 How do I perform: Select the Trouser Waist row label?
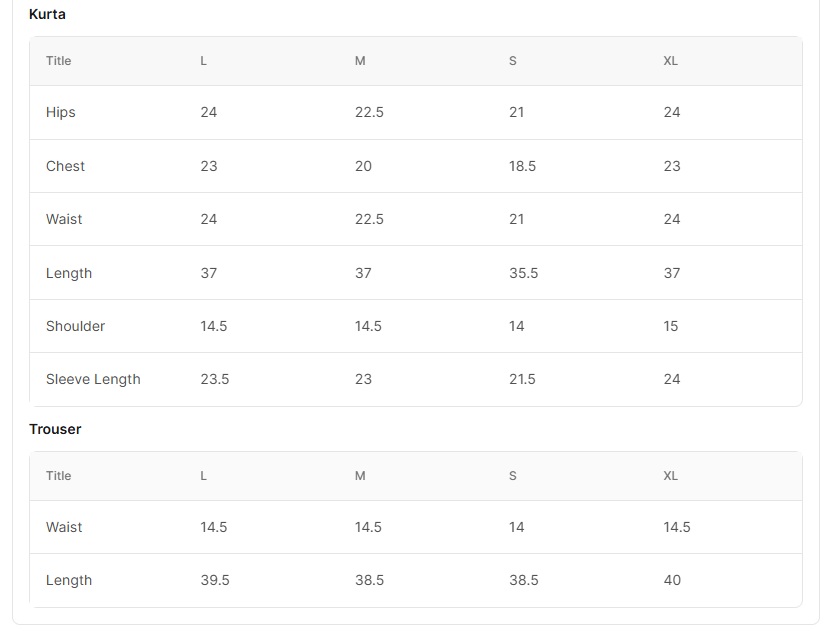(x=64, y=527)
